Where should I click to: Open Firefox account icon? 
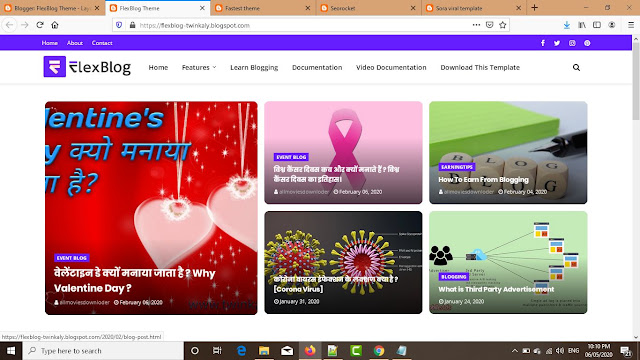pos(612,25)
